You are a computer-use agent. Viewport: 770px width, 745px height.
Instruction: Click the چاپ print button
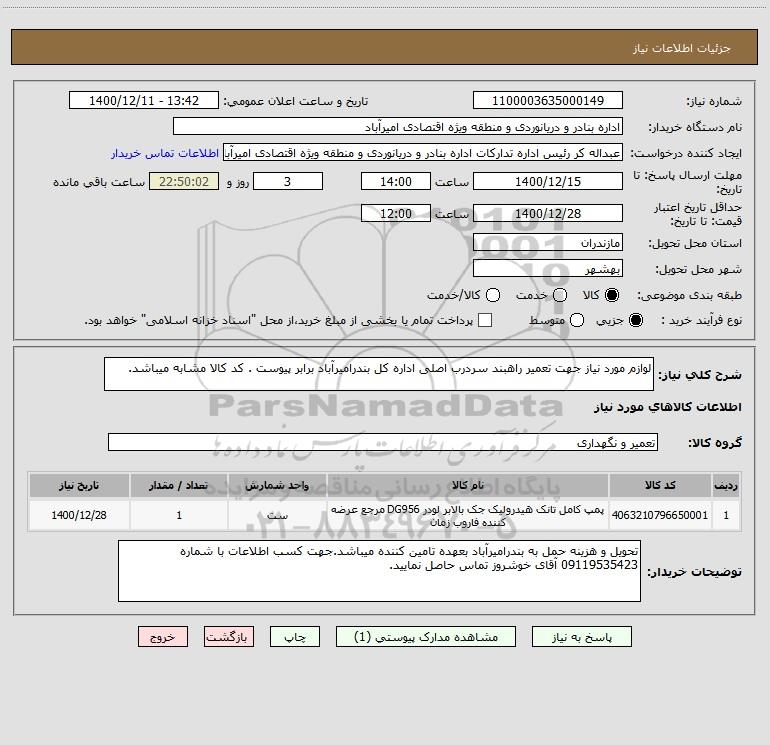[295, 636]
